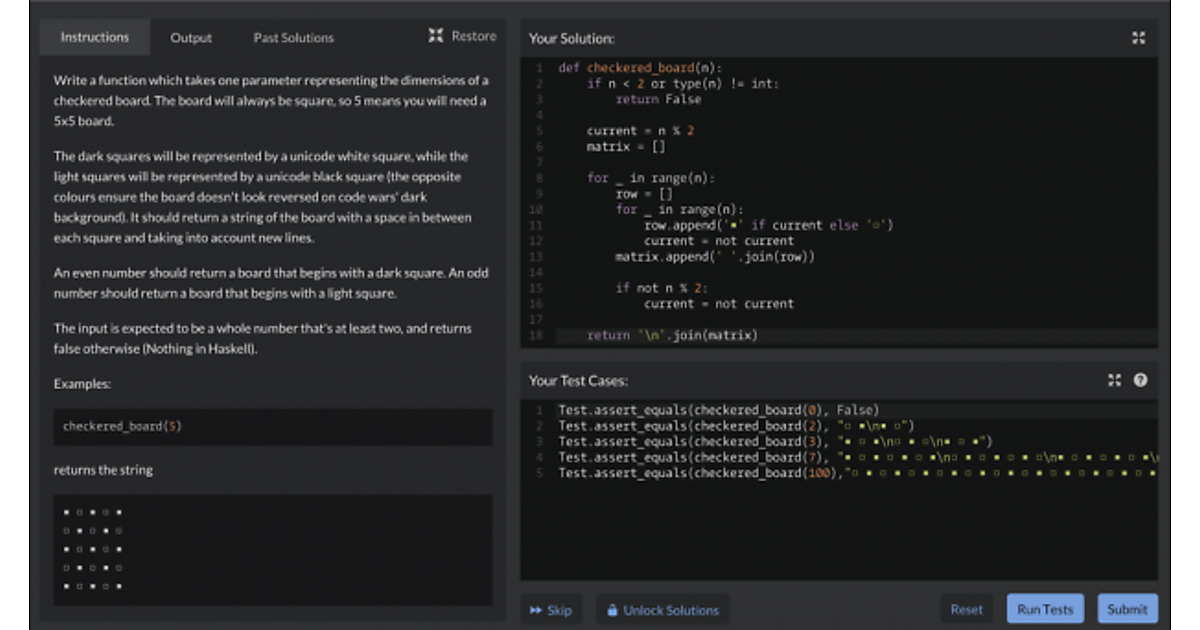The height and width of the screenshot is (630, 1200).
Task: Expand the Your Test Cases panel fullscreen
Action: tap(1115, 380)
